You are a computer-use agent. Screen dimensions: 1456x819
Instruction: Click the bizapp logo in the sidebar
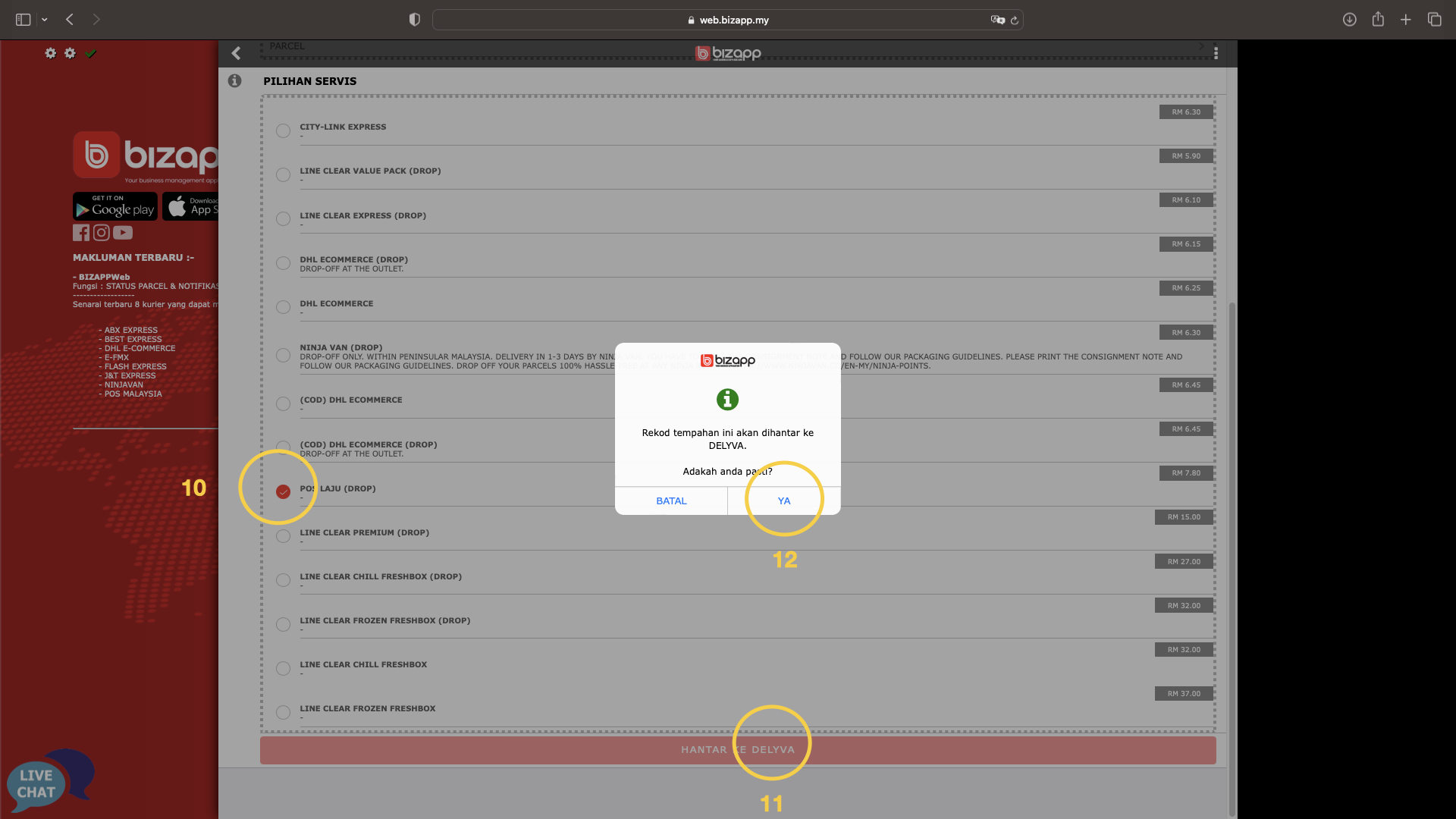(x=146, y=157)
